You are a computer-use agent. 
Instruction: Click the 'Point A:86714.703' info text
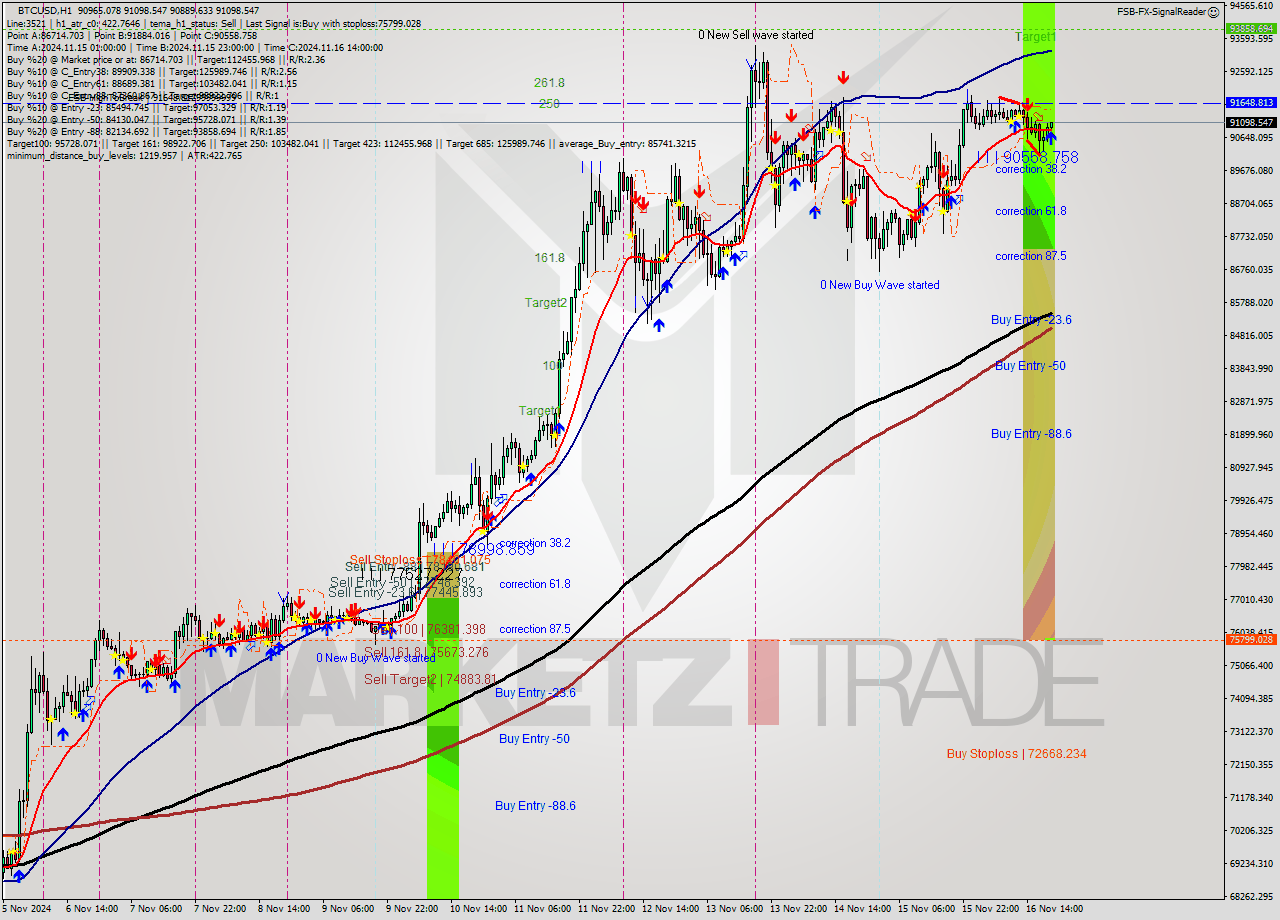tap(46, 34)
